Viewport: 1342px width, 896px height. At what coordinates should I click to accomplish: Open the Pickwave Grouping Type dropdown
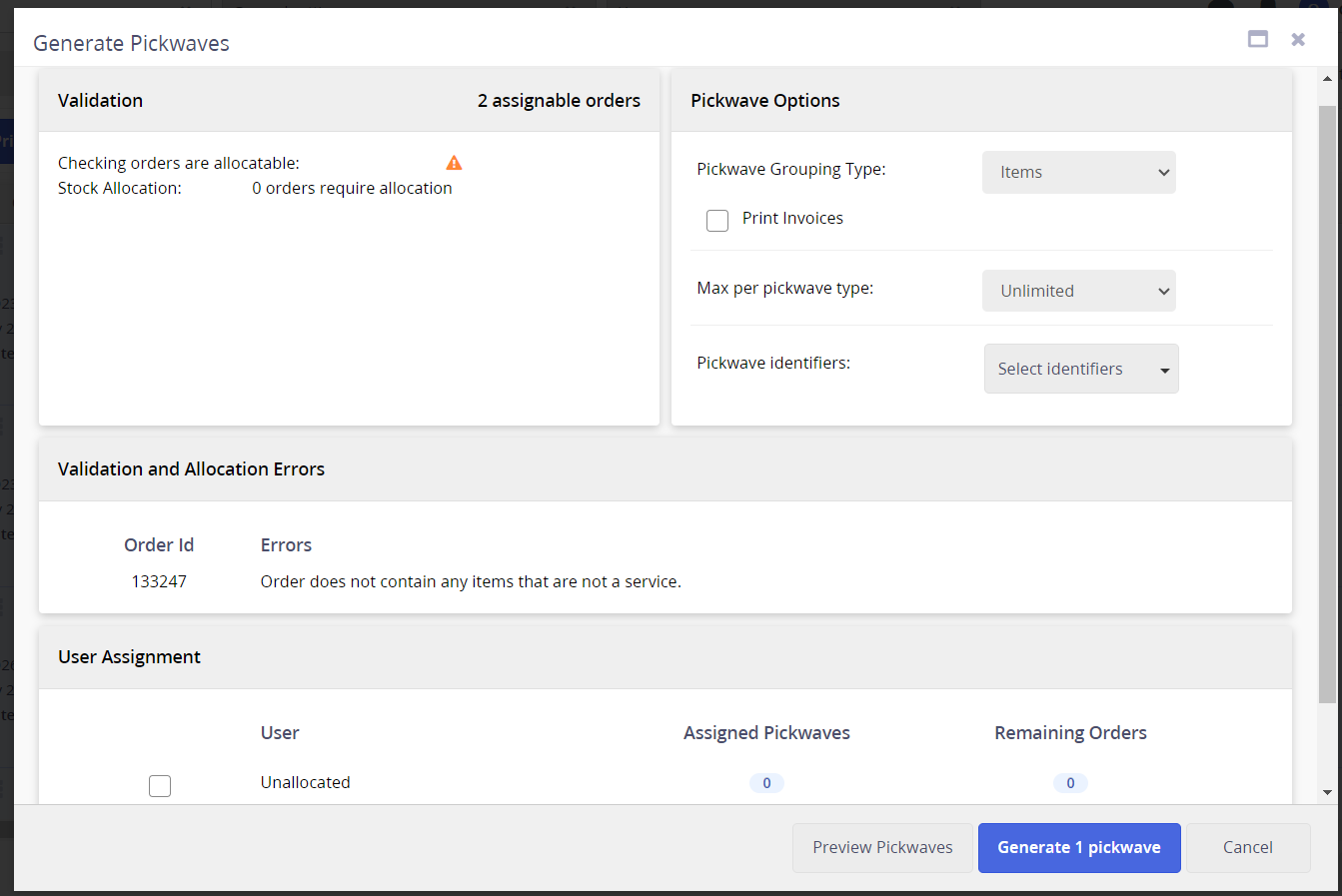[x=1078, y=172]
